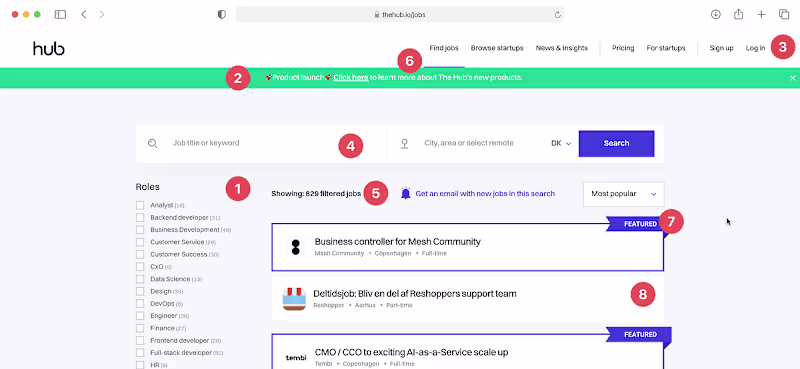Click the Safari address bar
The width and height of the screenshot is (800, 369).
point(399,15)
